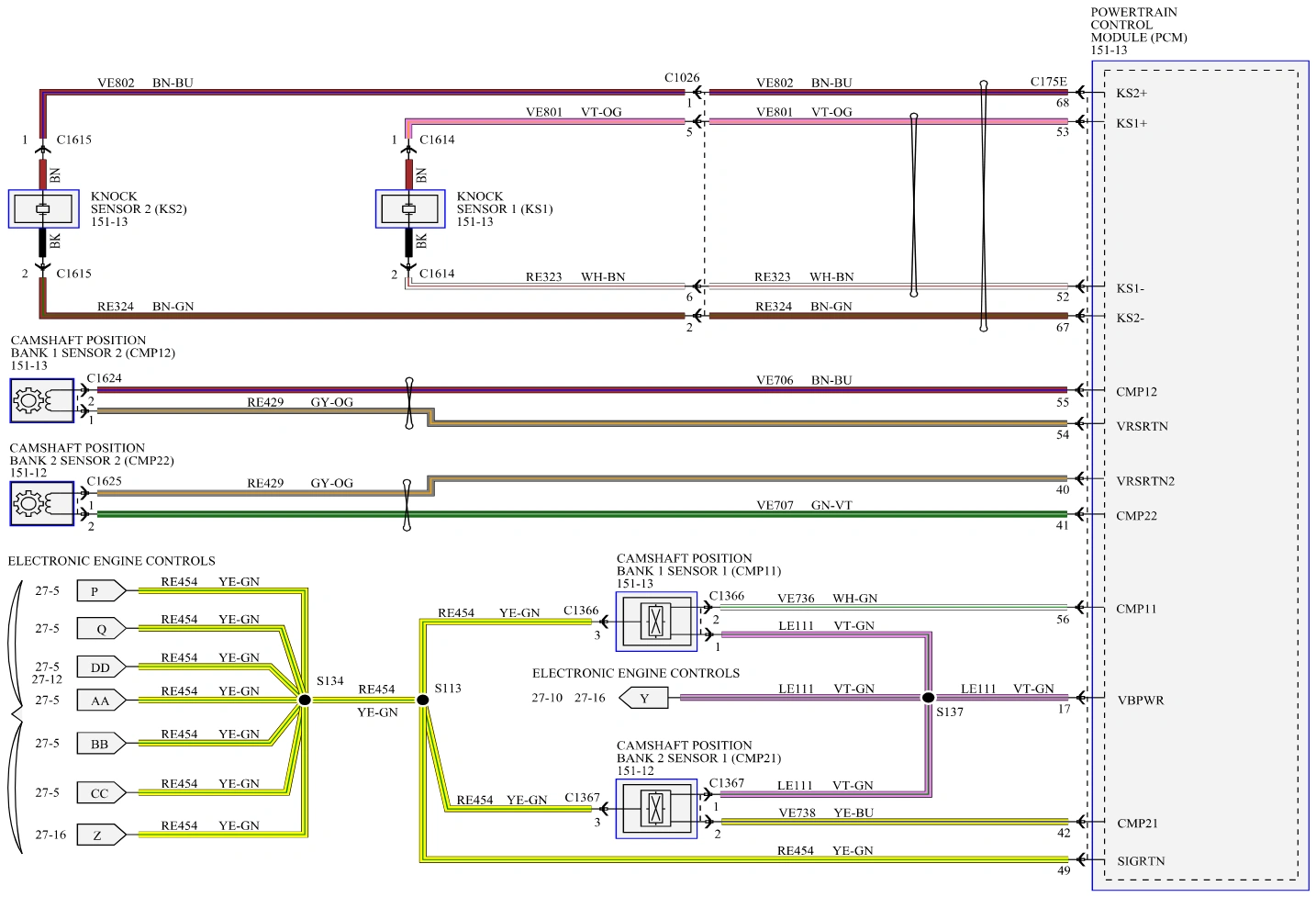Click the CMP11 PCM pin label
The image size is (1316, 897).
click(1136, 609)
